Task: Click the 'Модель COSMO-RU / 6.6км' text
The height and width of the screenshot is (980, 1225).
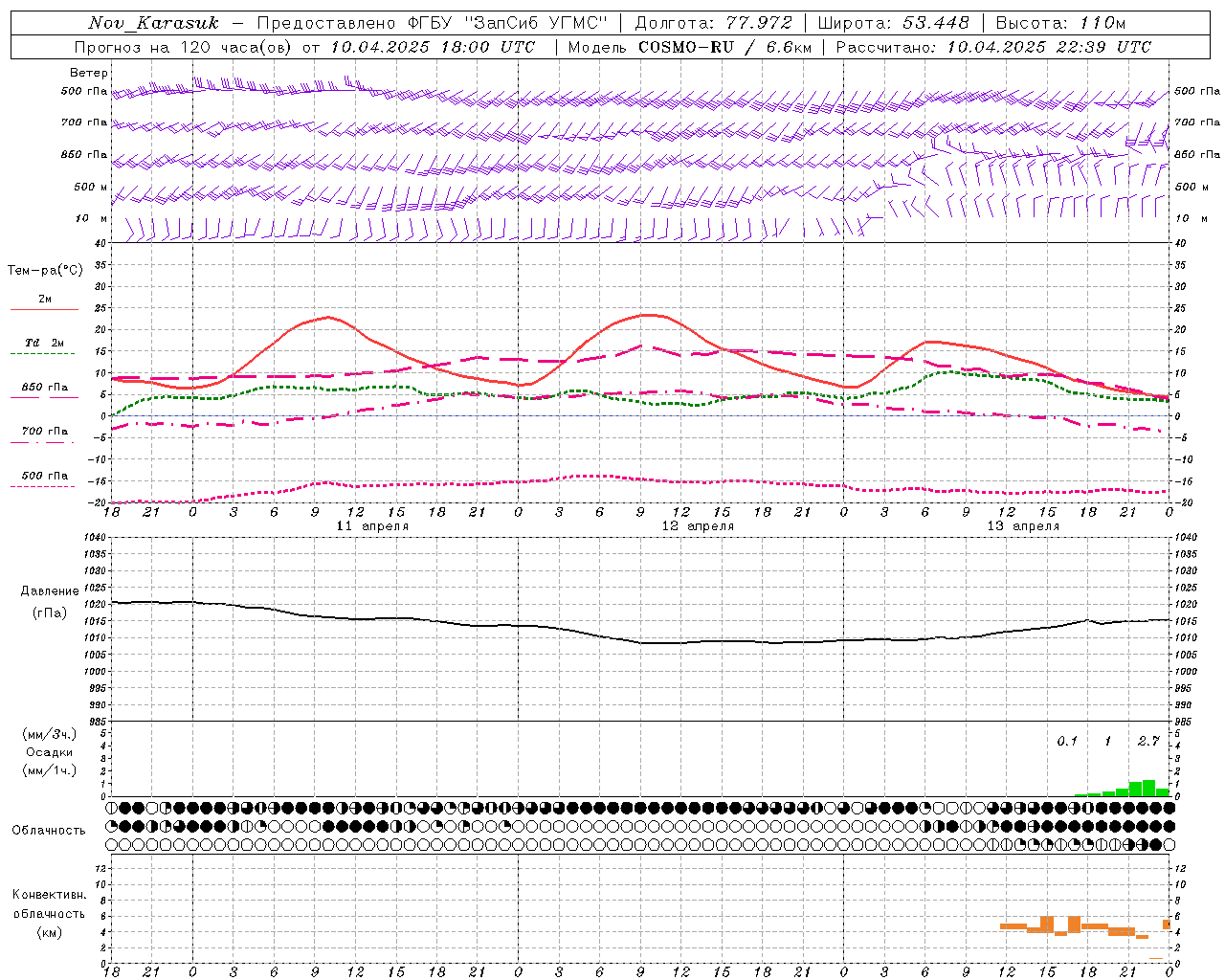Action: (x=689, y=47)
